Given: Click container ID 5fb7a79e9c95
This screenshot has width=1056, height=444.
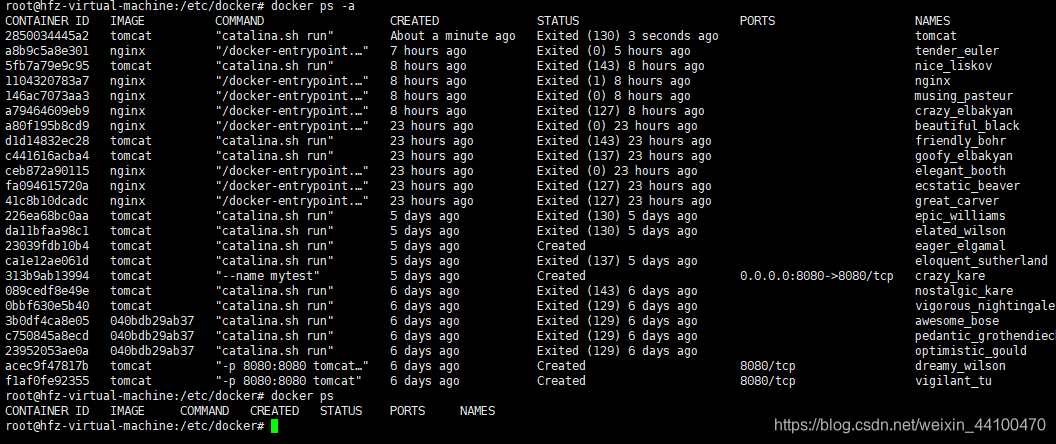Looking at the screenshot, I should tap(47, 66).
